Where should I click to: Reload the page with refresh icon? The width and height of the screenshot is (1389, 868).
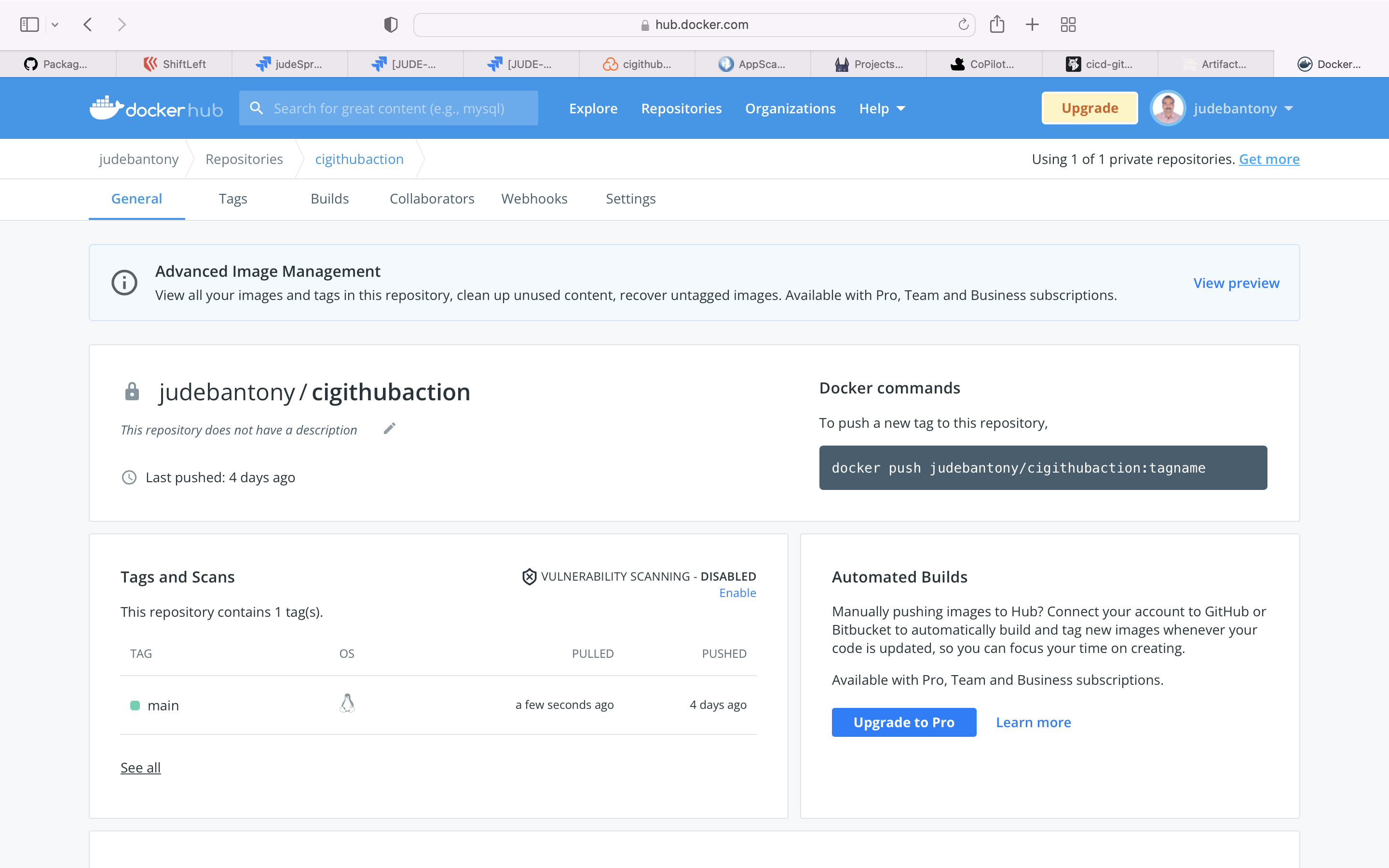(963, 25)
